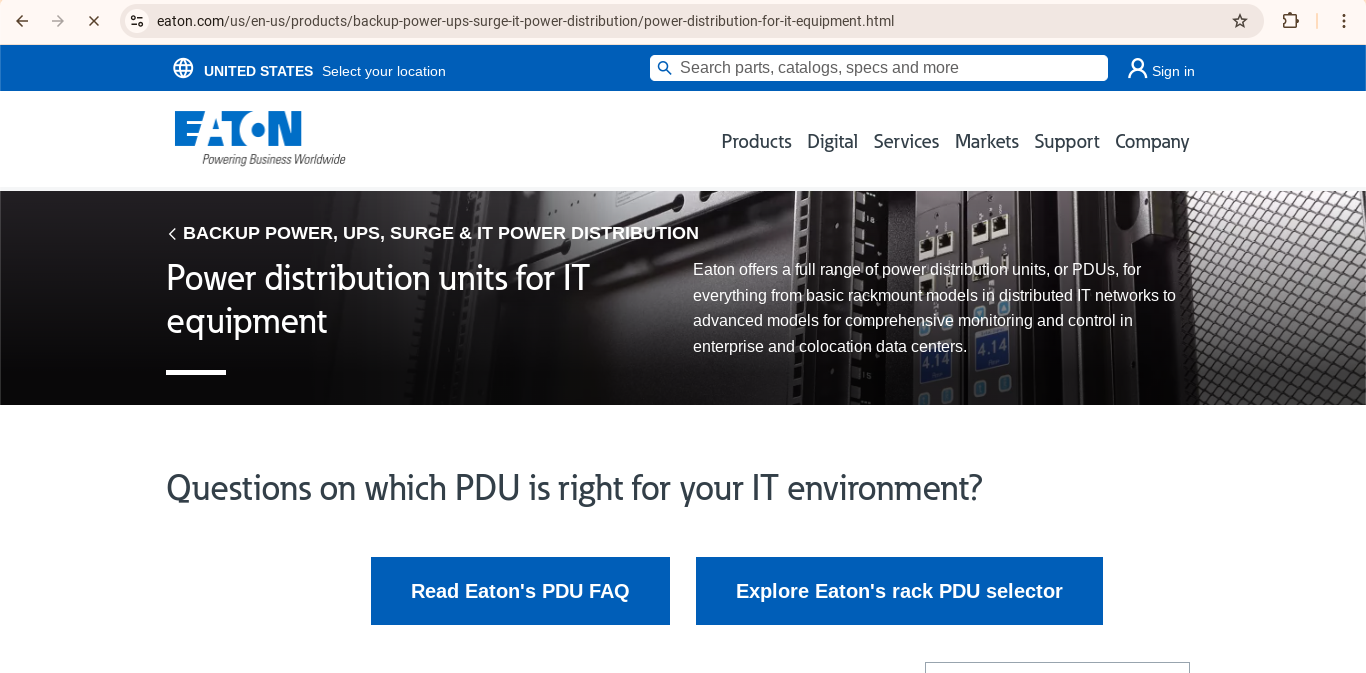
Task: Click the back chevron before Backup Power
Action: (x=172, y=234)
